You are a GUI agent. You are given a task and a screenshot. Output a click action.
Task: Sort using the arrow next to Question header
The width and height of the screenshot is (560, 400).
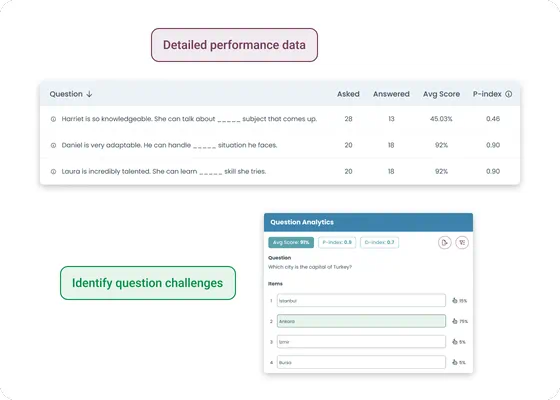(89, 94)
